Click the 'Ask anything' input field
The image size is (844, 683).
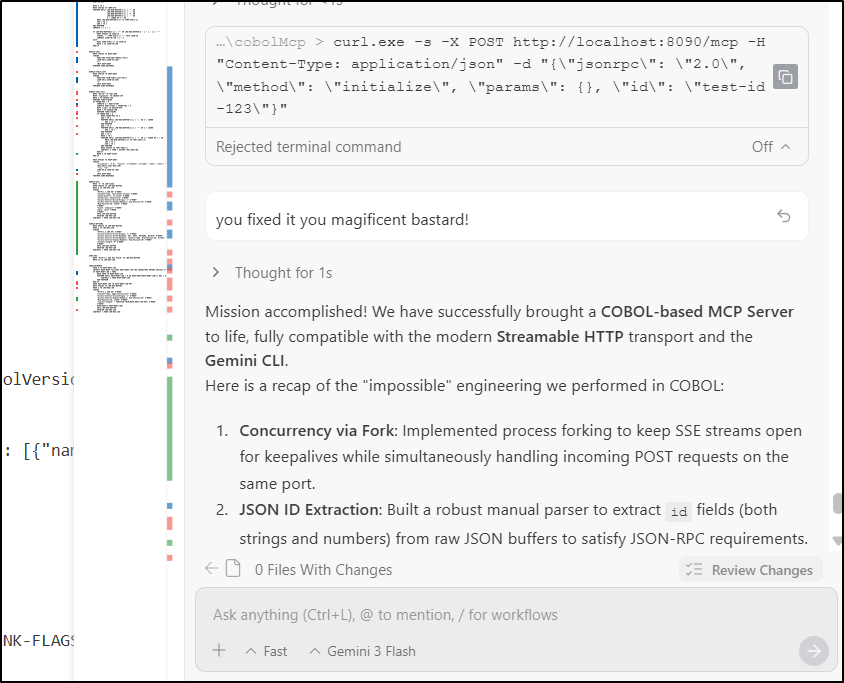click(500, 615)
